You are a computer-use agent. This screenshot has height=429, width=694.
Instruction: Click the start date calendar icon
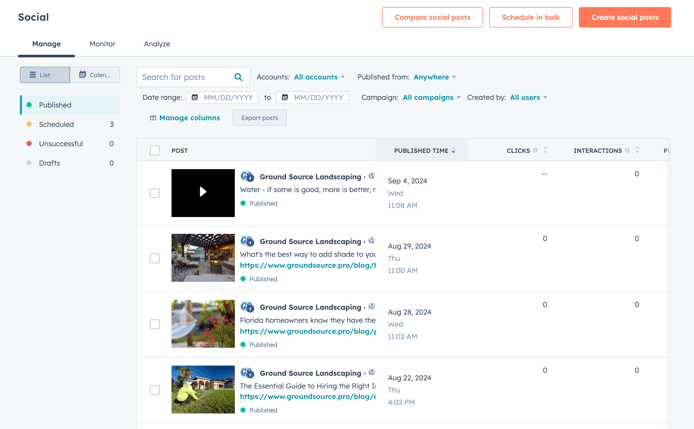click(195, 97)
